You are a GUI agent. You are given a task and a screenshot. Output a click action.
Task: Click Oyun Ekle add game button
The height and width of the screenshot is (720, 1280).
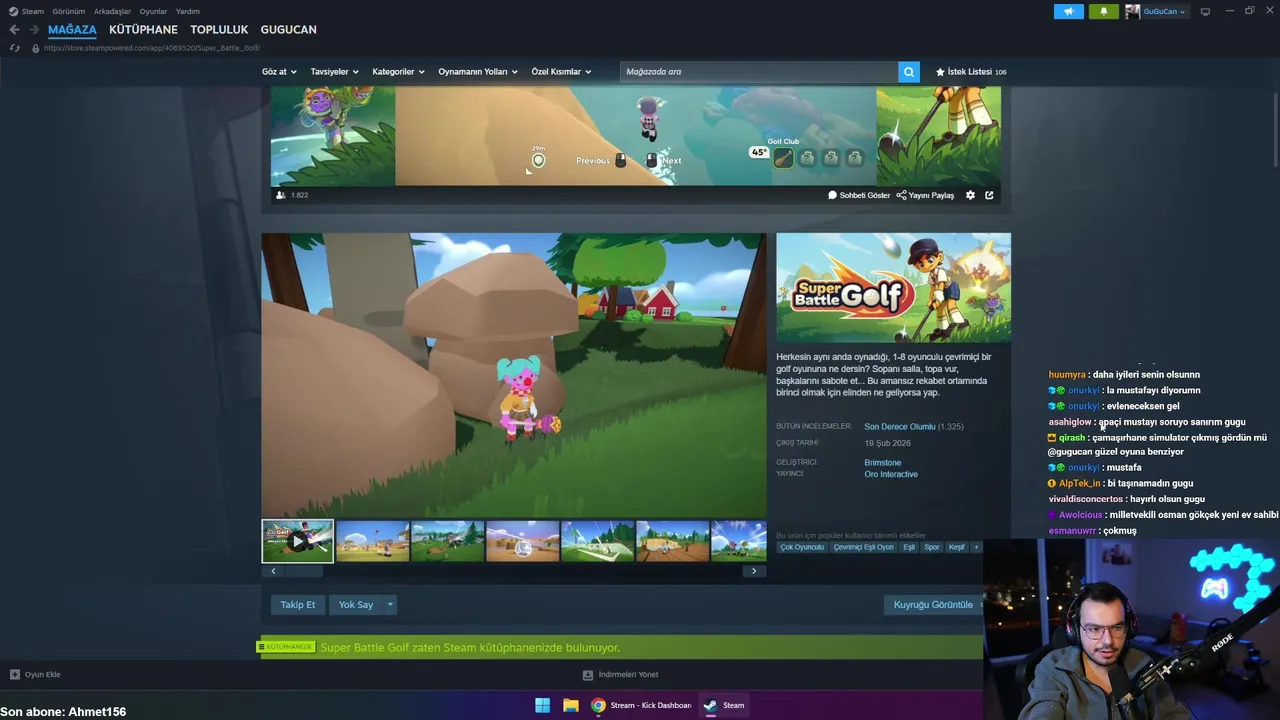35,675
